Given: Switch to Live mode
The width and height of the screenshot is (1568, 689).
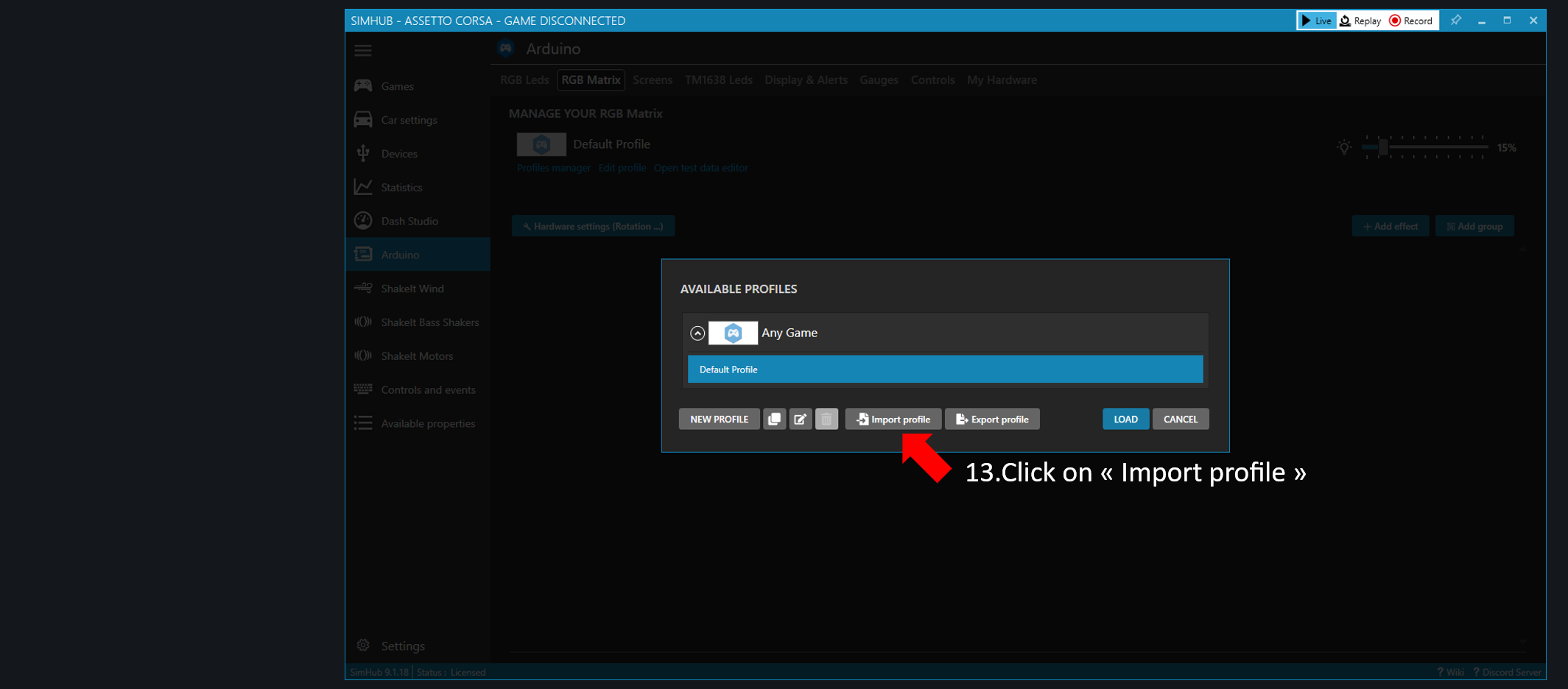Looking at the screenshot, I should click(x=1316, y=21).
